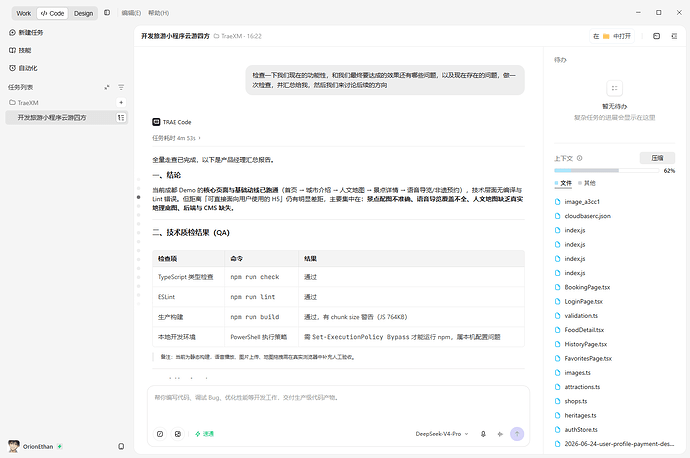The image size is (690, 458).
Task: Switch to the Work mode tab
Action: pyautogui.click(x=24, y=13)
